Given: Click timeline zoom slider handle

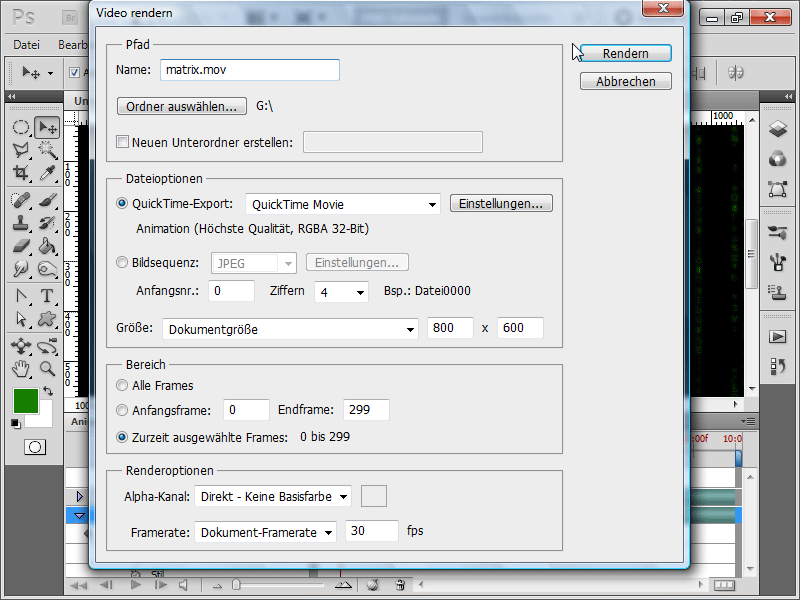Looking at the screenshot, I should pos(236,584).
